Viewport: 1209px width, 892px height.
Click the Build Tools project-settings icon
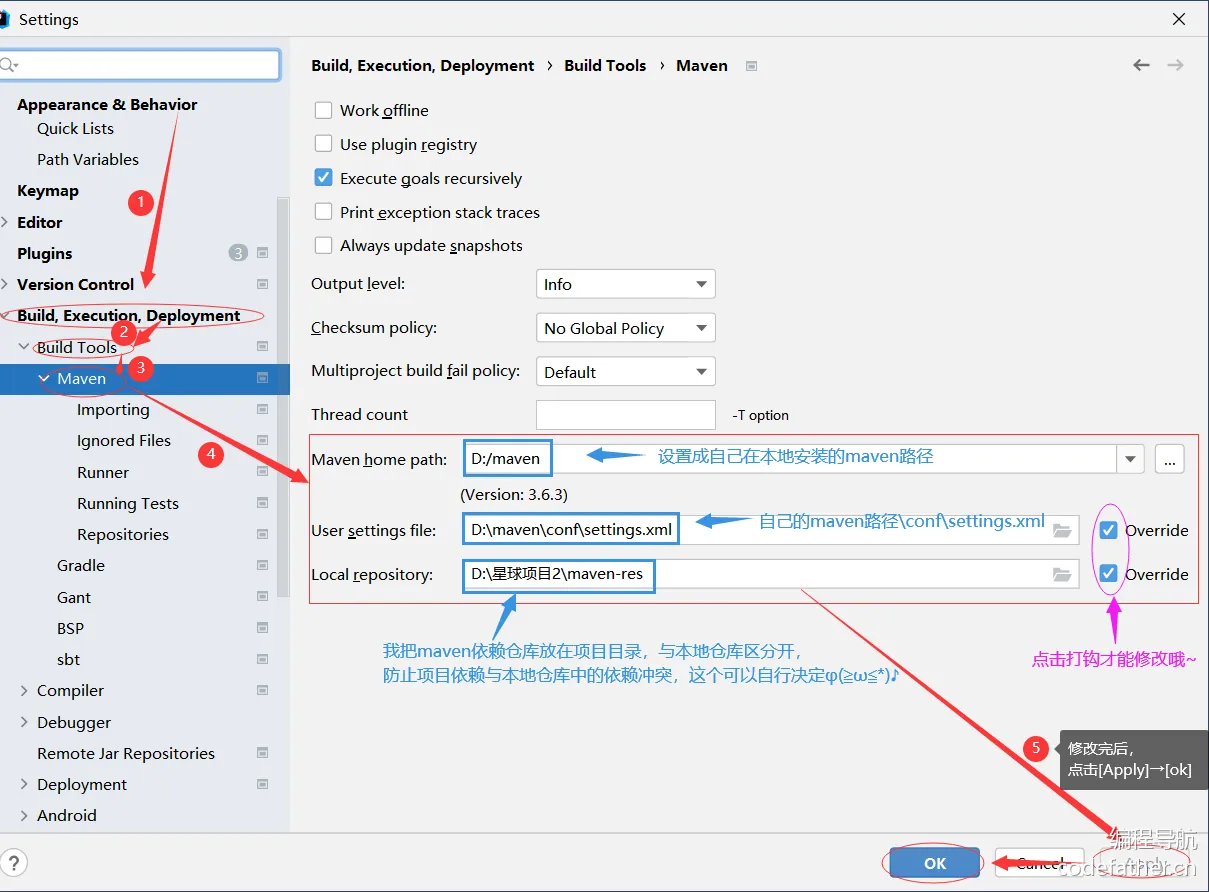coord(262,347)
